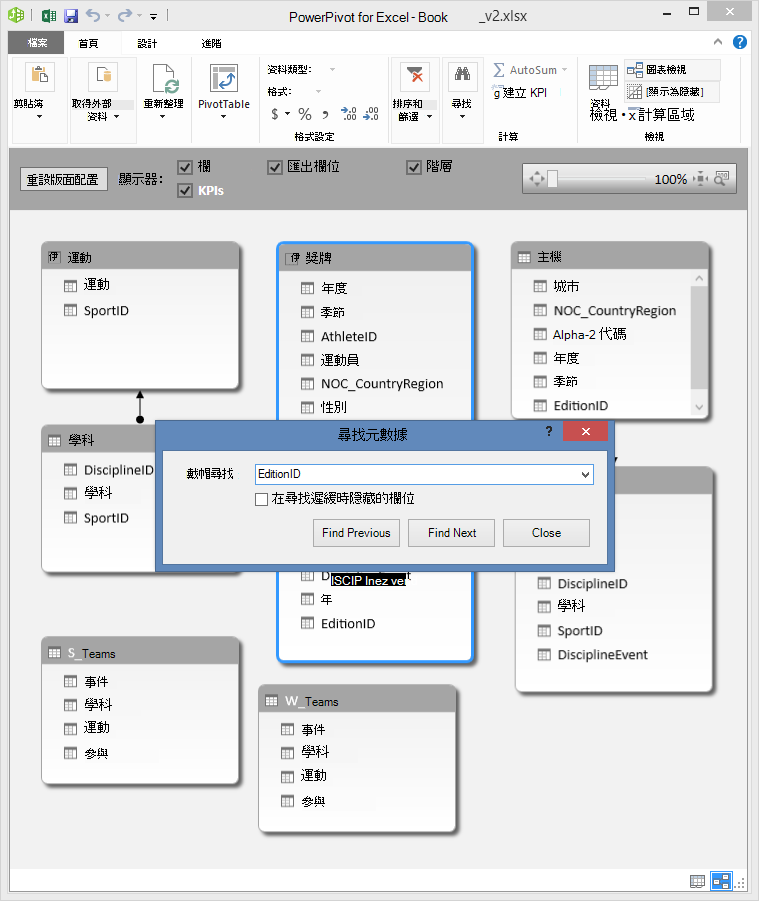This screenshot has height=901, width=759.
Task: Toggle the Hierarchies (階層) checkbox
Action: (x=414, y=167)
